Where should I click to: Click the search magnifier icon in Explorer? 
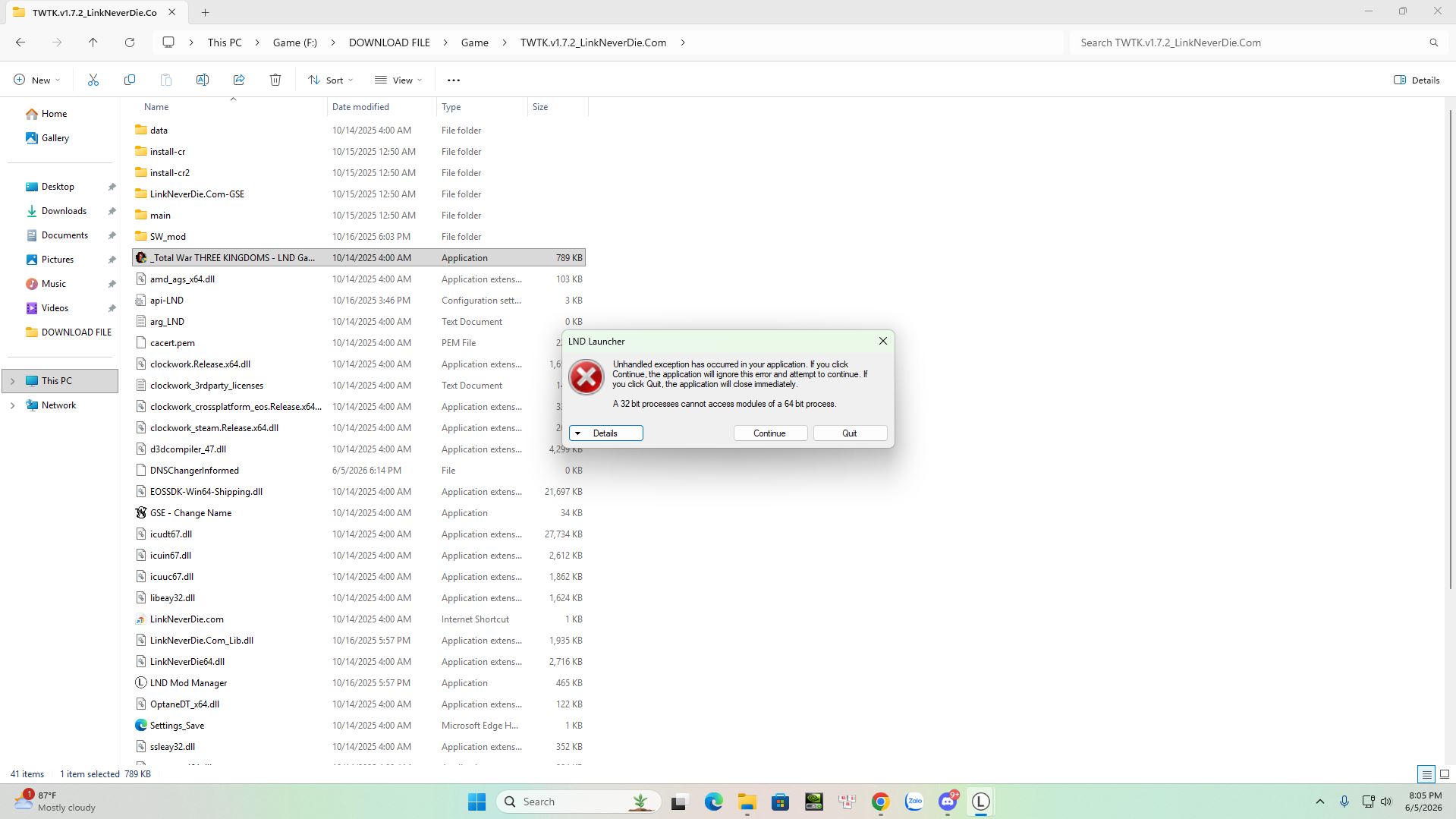(1433, 43)
